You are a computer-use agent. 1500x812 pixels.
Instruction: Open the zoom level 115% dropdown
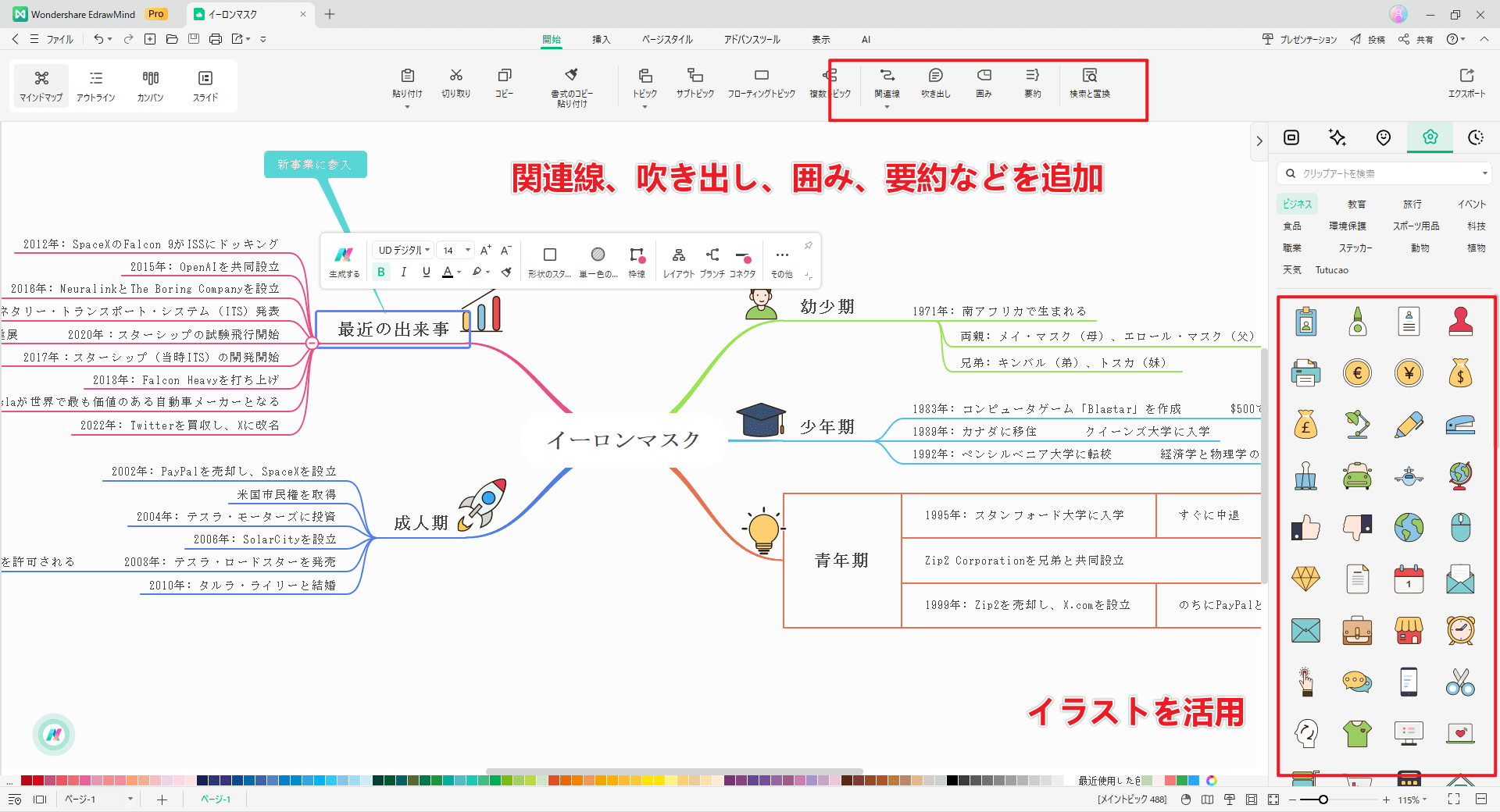tap(1412, 800)
